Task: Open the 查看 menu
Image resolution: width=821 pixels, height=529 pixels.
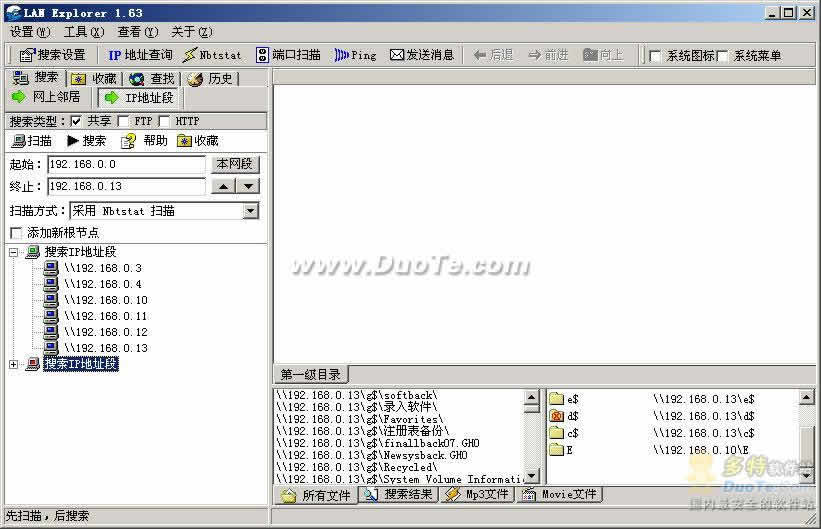Action: 138,32
